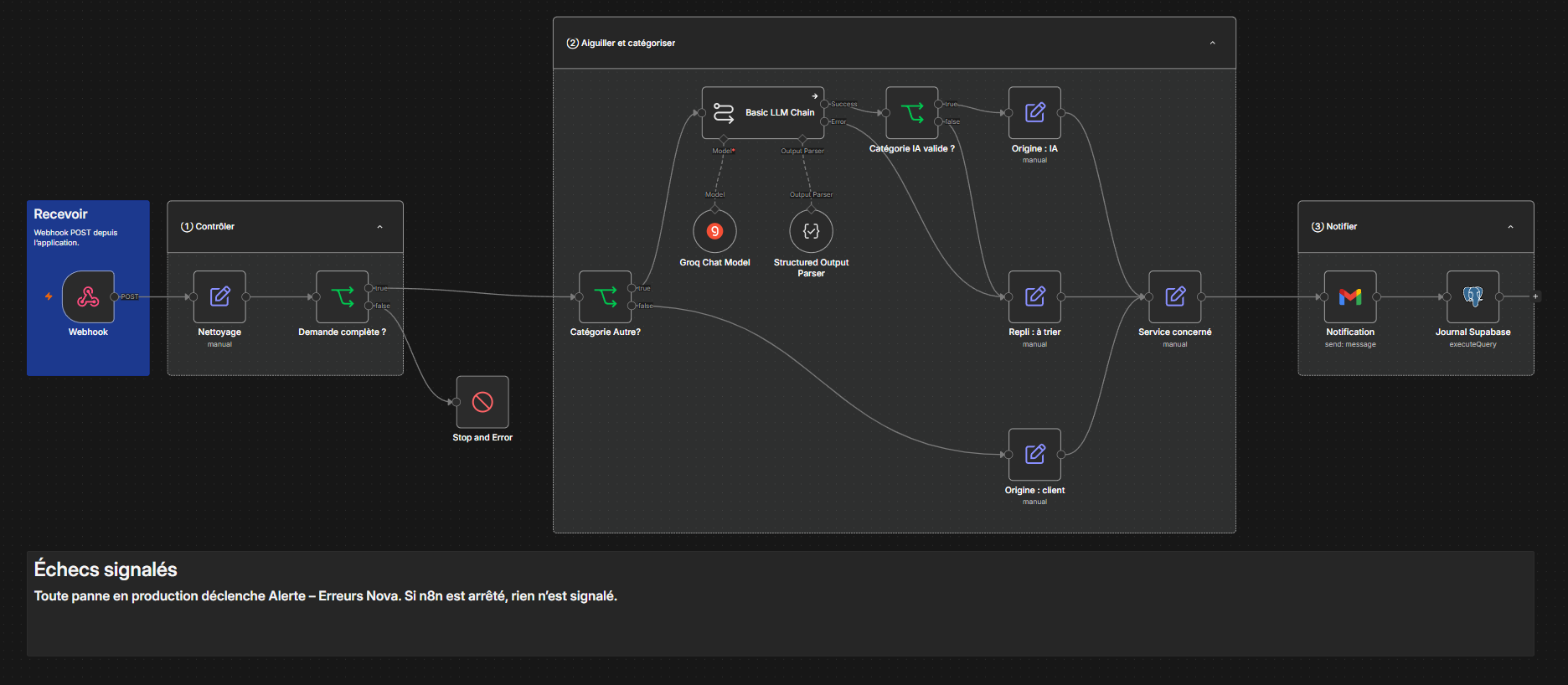Open the Journal Supabase Postgres node
1568x685 pixels.
tap(1473, 296)
